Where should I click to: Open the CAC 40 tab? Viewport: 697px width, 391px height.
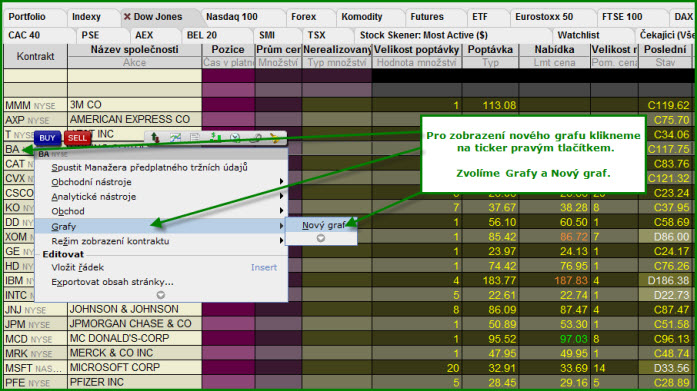(24, 35)
